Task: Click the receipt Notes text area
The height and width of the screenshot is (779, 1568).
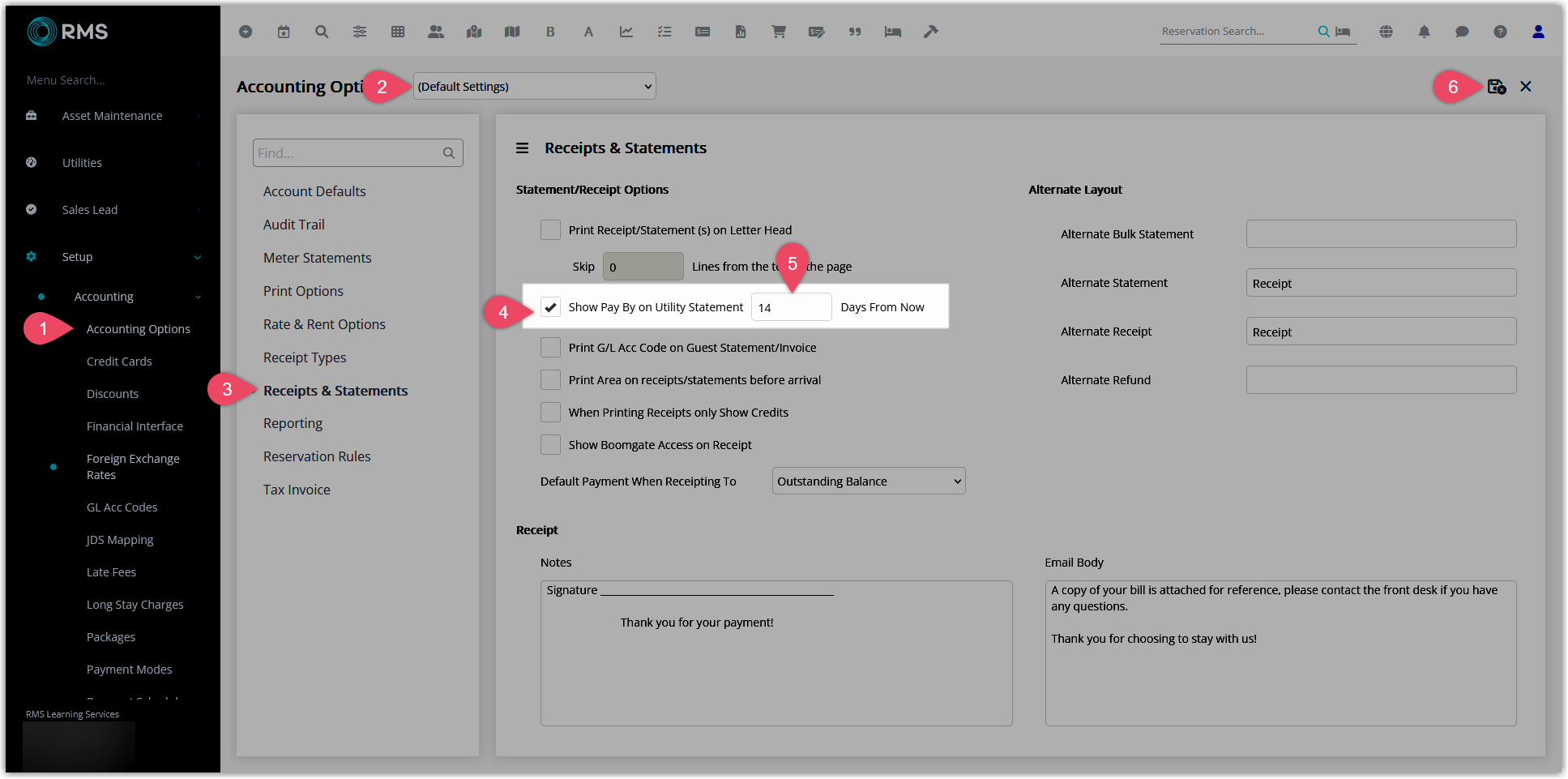Action: pos(776,653)
